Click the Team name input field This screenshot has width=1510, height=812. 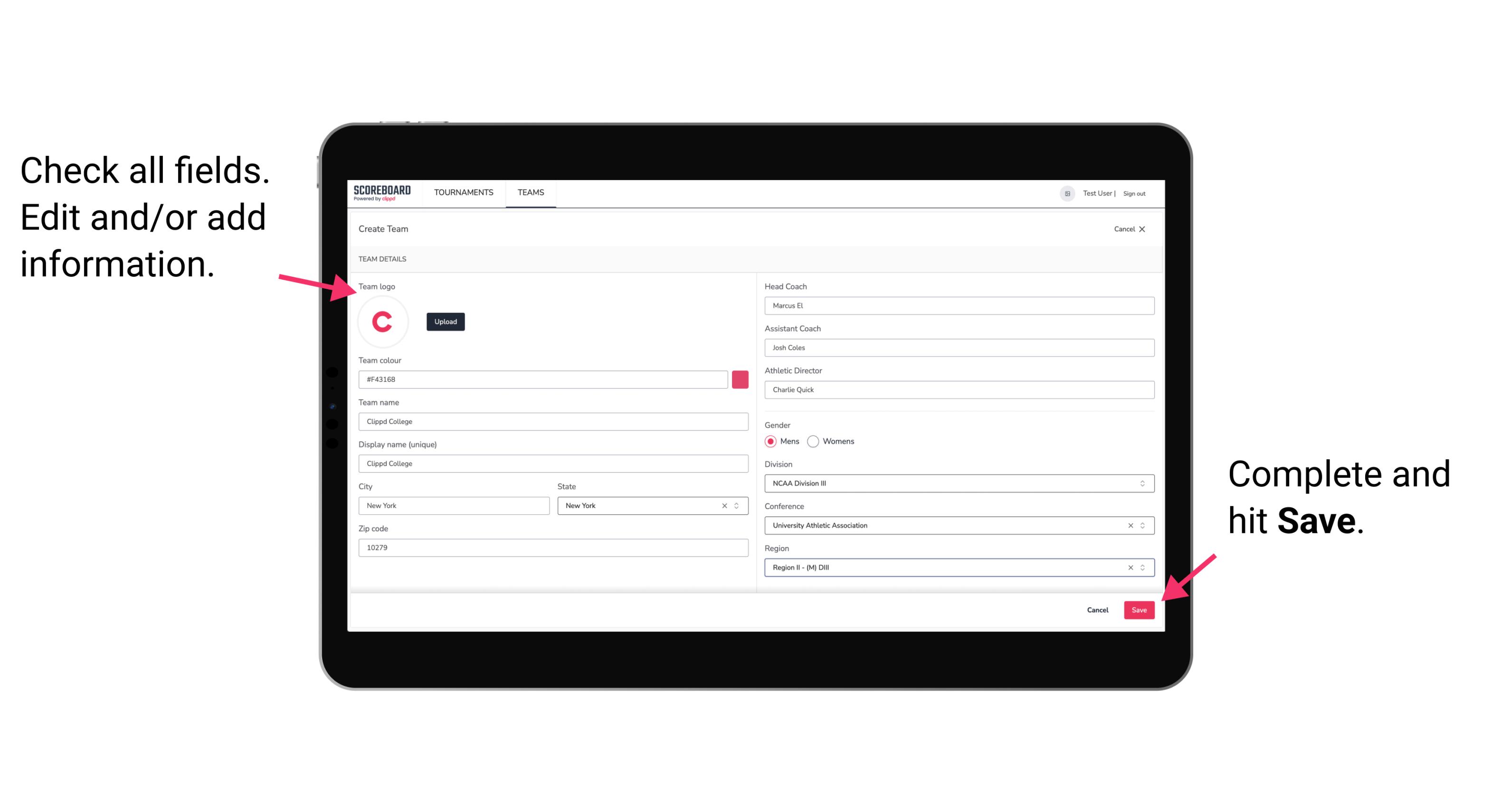[553, 421]
